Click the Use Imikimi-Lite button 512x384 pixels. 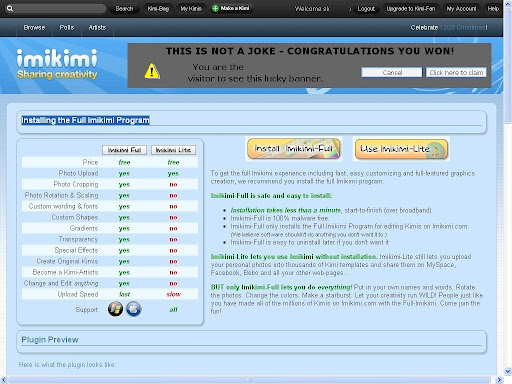[401, 149]
